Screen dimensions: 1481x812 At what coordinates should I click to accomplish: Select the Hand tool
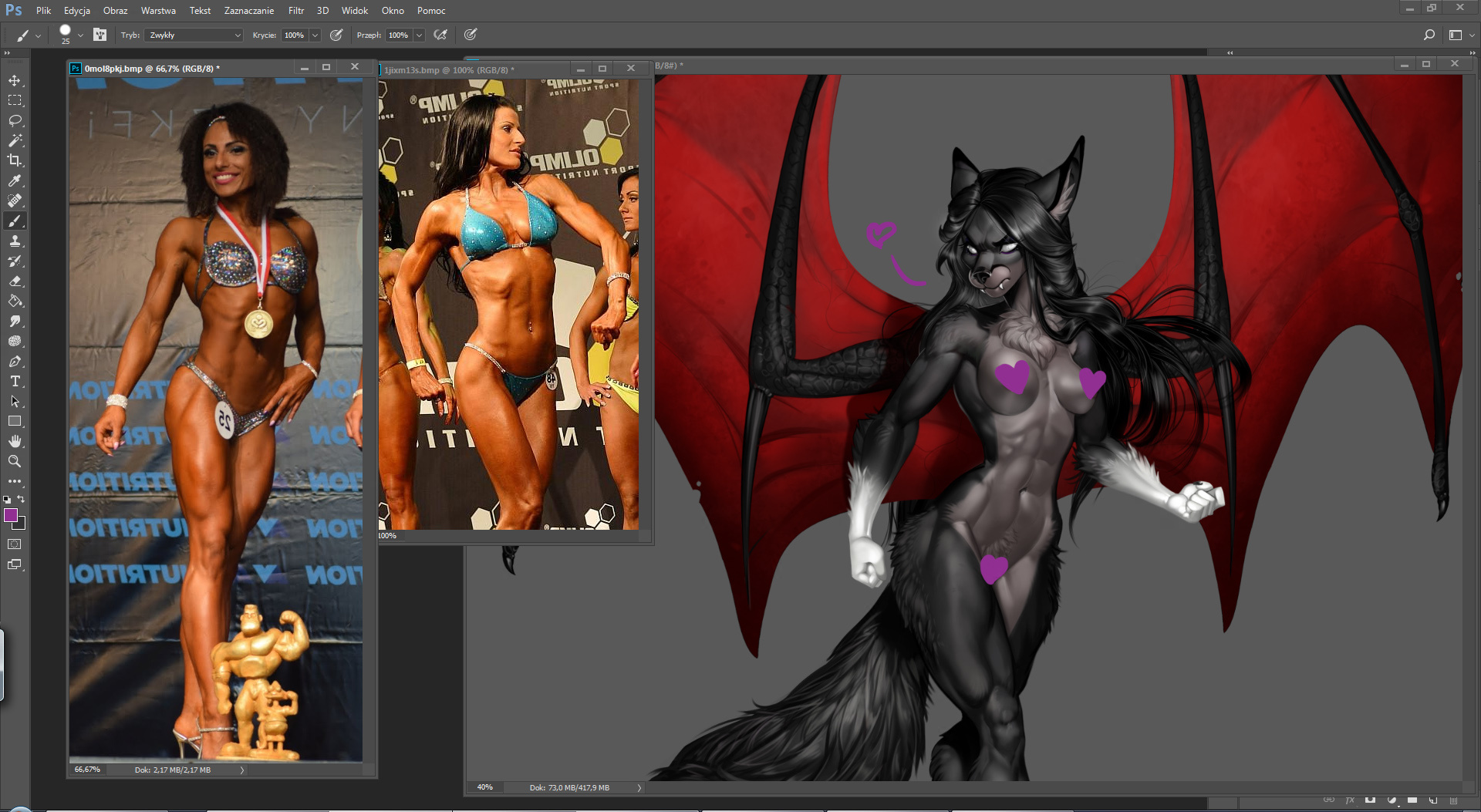point(15,442)
